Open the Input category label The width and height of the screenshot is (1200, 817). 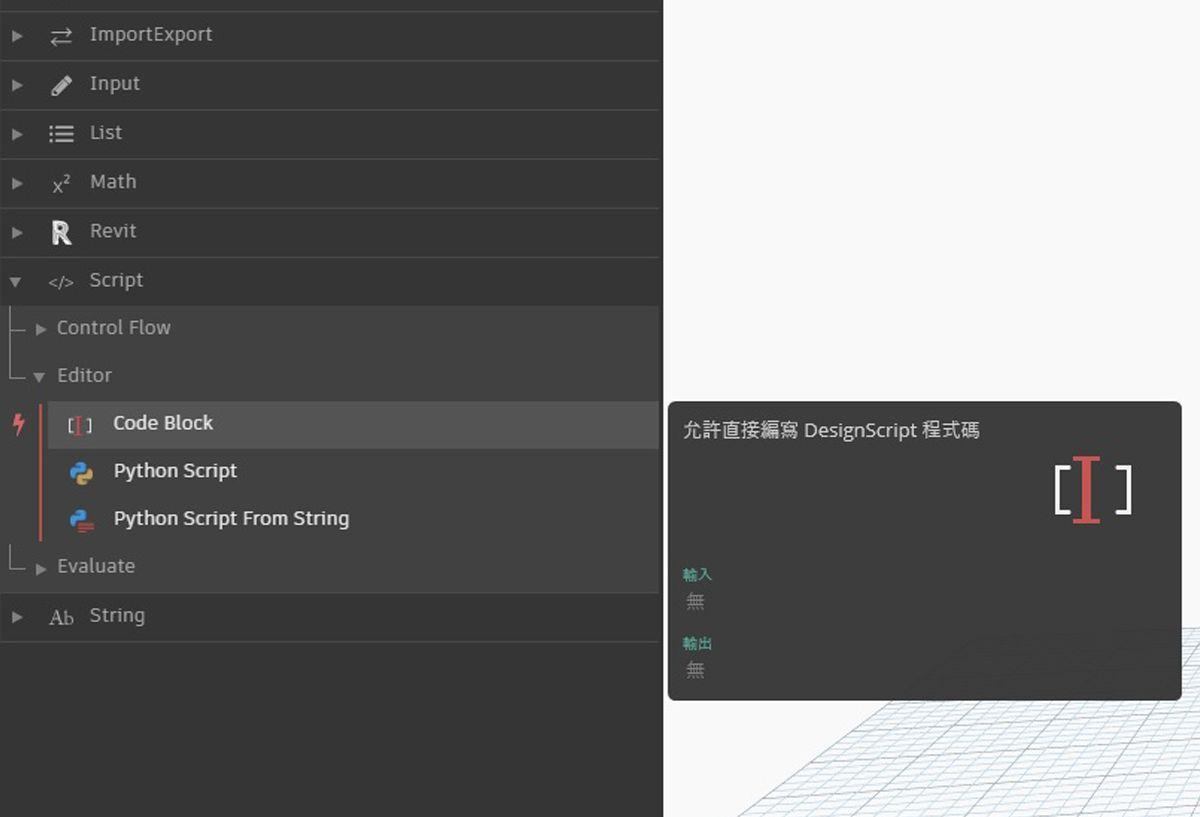pyautogui.click(x=115, y=84)
